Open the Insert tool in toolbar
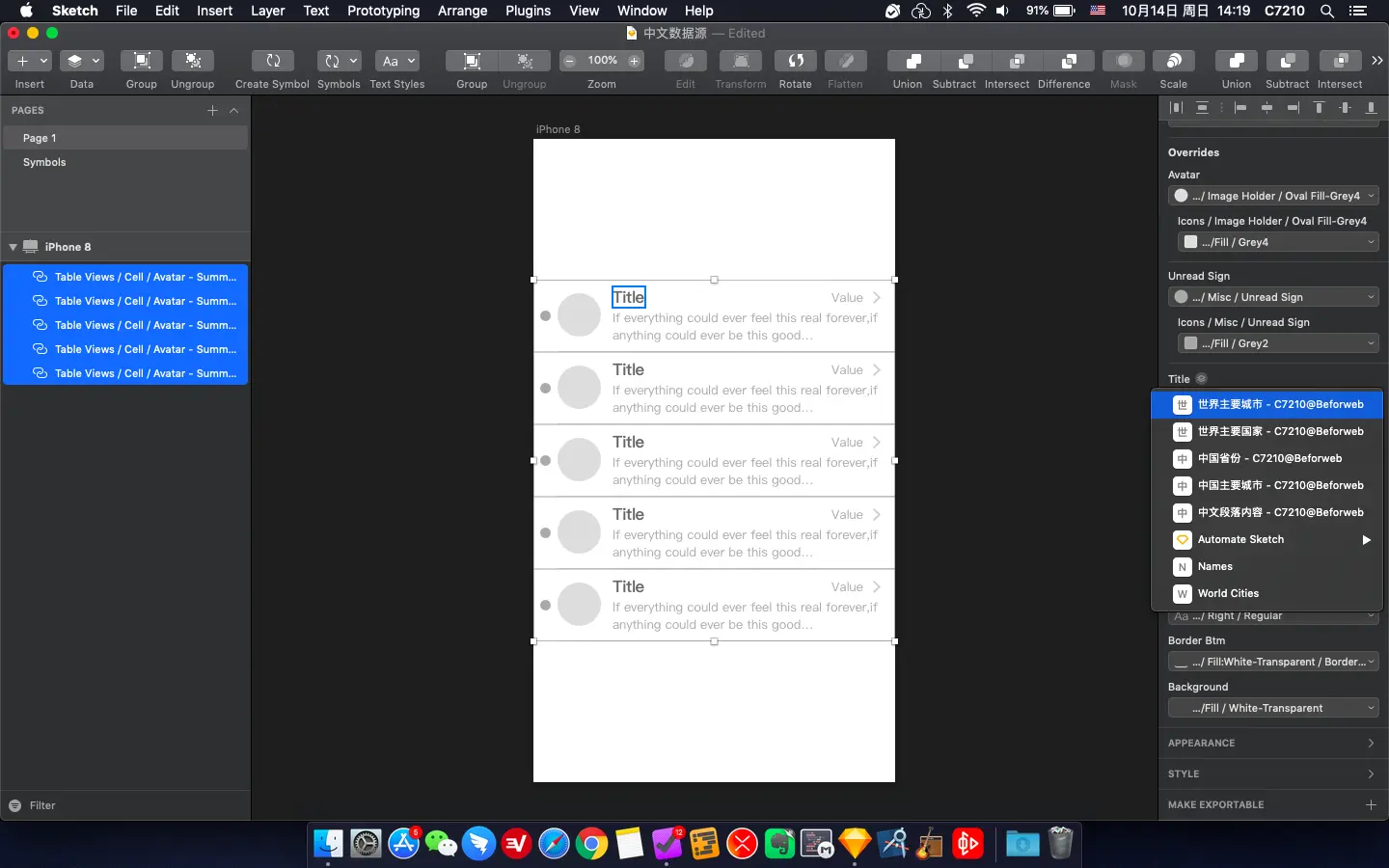1389x868 pixels. pyautogui.click(x=29, y=61)
